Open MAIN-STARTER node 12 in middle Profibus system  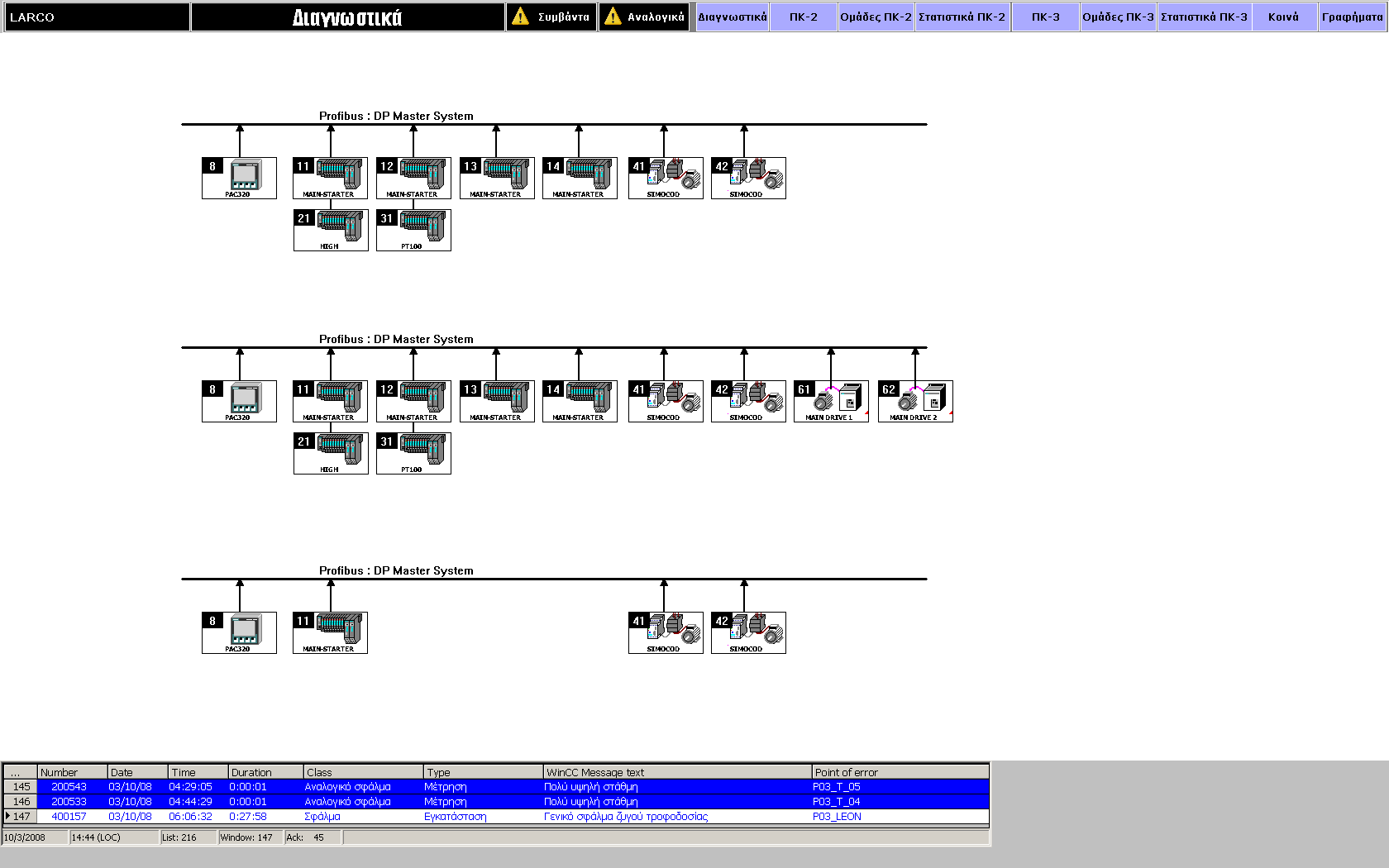pos(413,401)
